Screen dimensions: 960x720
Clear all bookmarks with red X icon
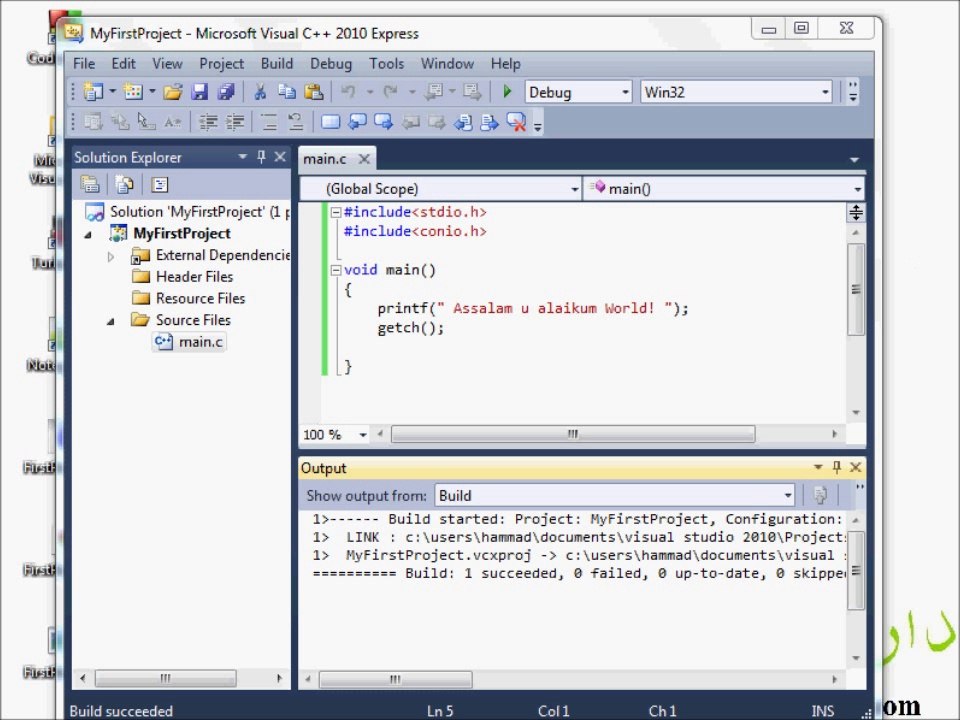[516, 122]
